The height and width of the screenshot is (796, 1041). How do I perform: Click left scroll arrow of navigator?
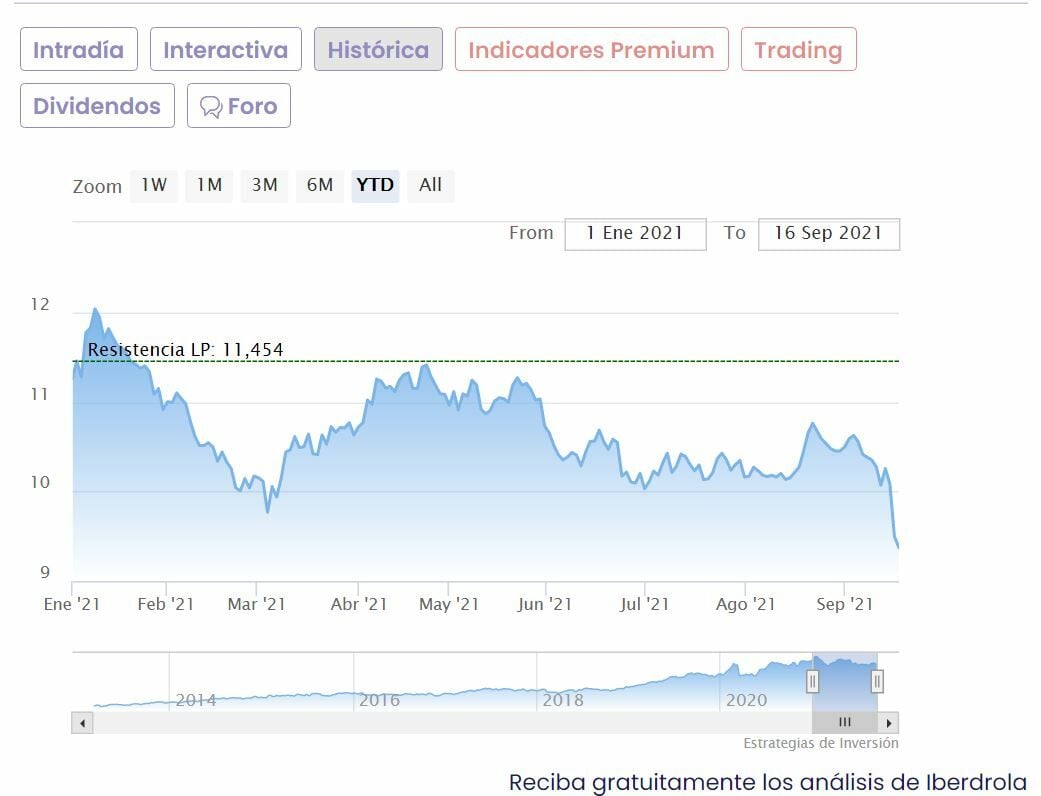[x=83, y=722]
